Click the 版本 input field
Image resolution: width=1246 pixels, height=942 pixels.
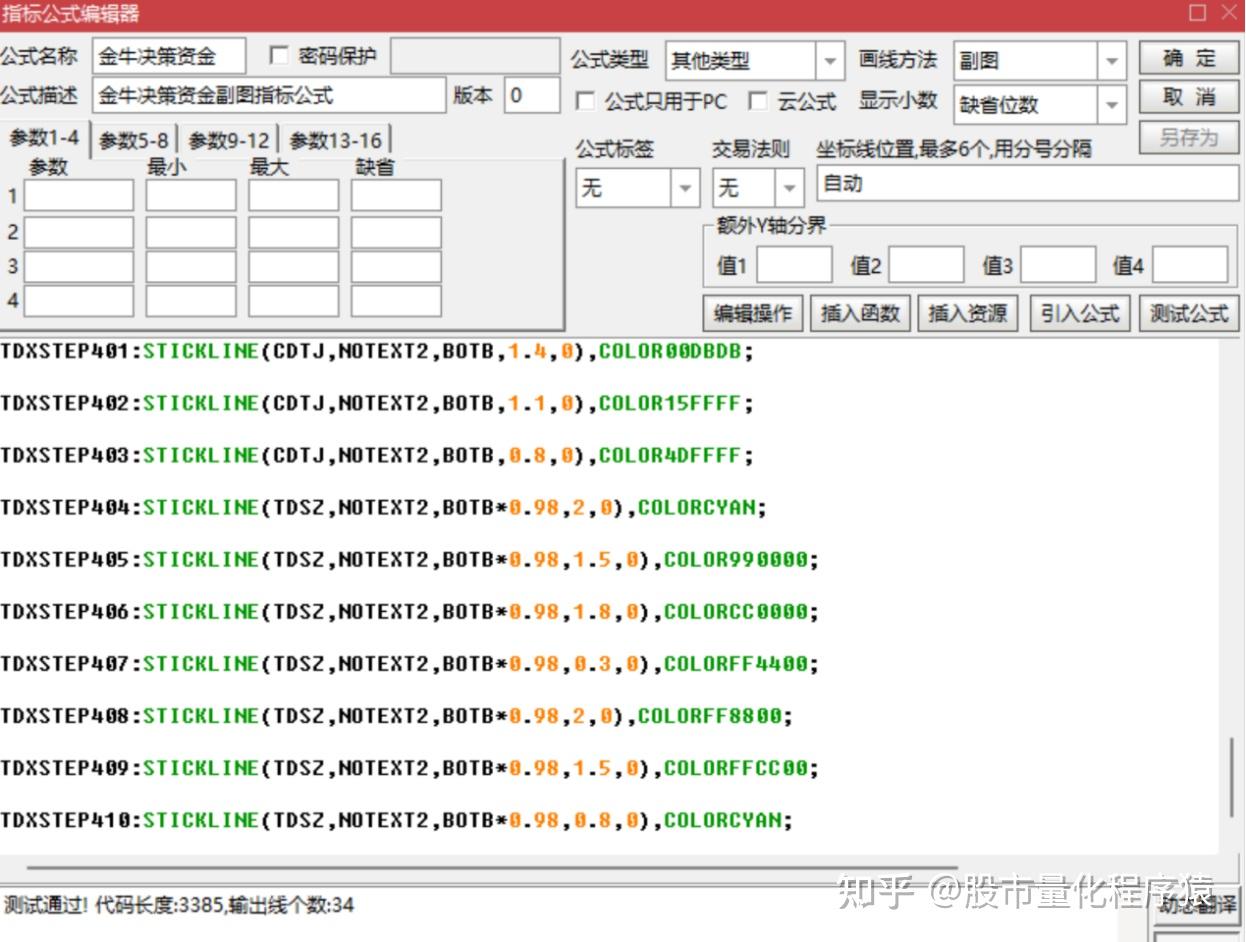(x=532, y=96)
